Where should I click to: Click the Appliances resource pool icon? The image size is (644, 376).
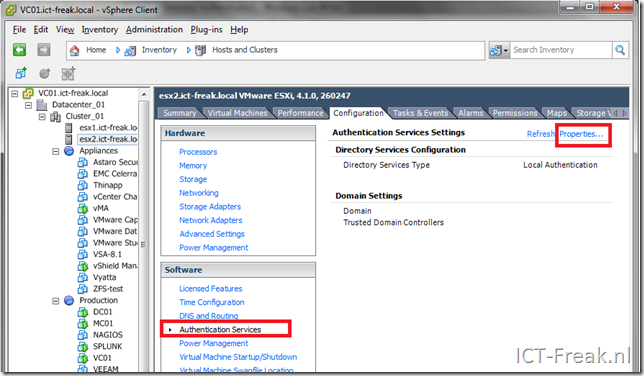coord(69,151)
